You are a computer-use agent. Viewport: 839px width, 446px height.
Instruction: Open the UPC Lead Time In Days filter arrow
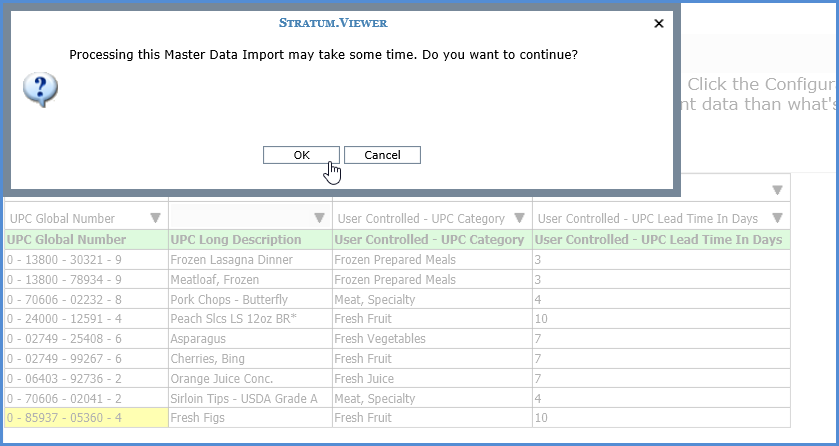click(x=777, y=218)
